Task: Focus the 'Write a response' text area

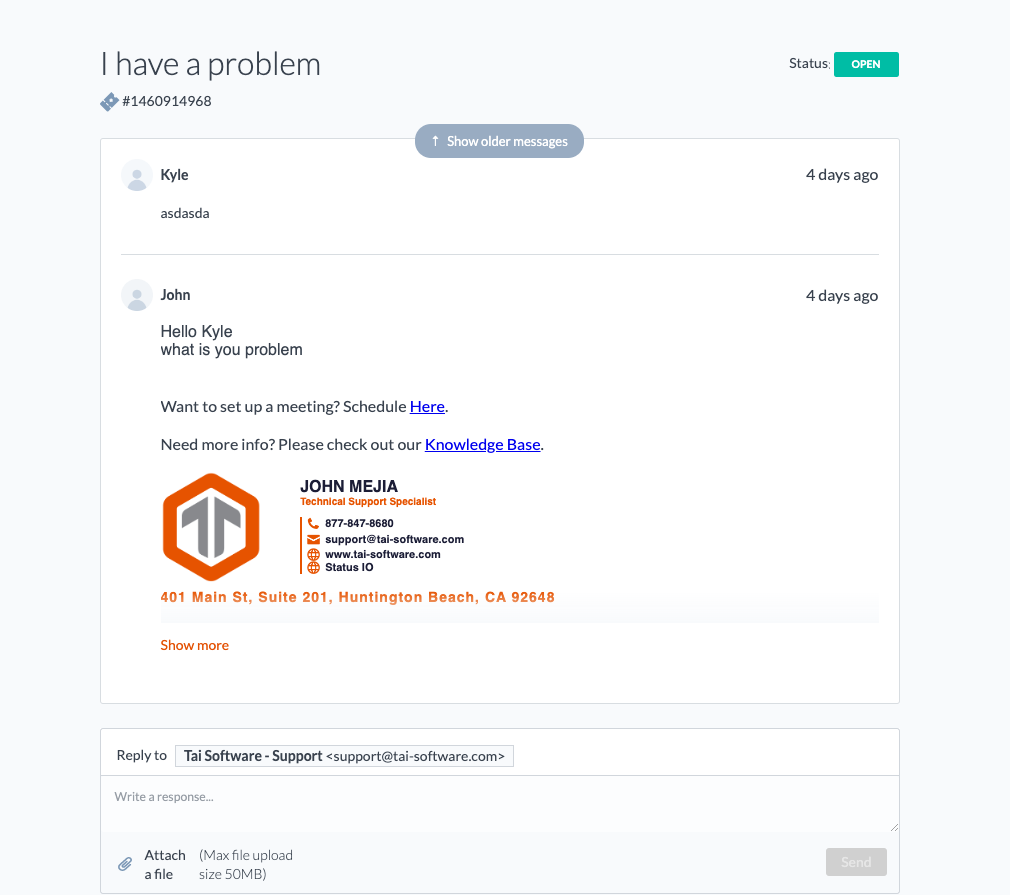Action: (x=499, y=804)
